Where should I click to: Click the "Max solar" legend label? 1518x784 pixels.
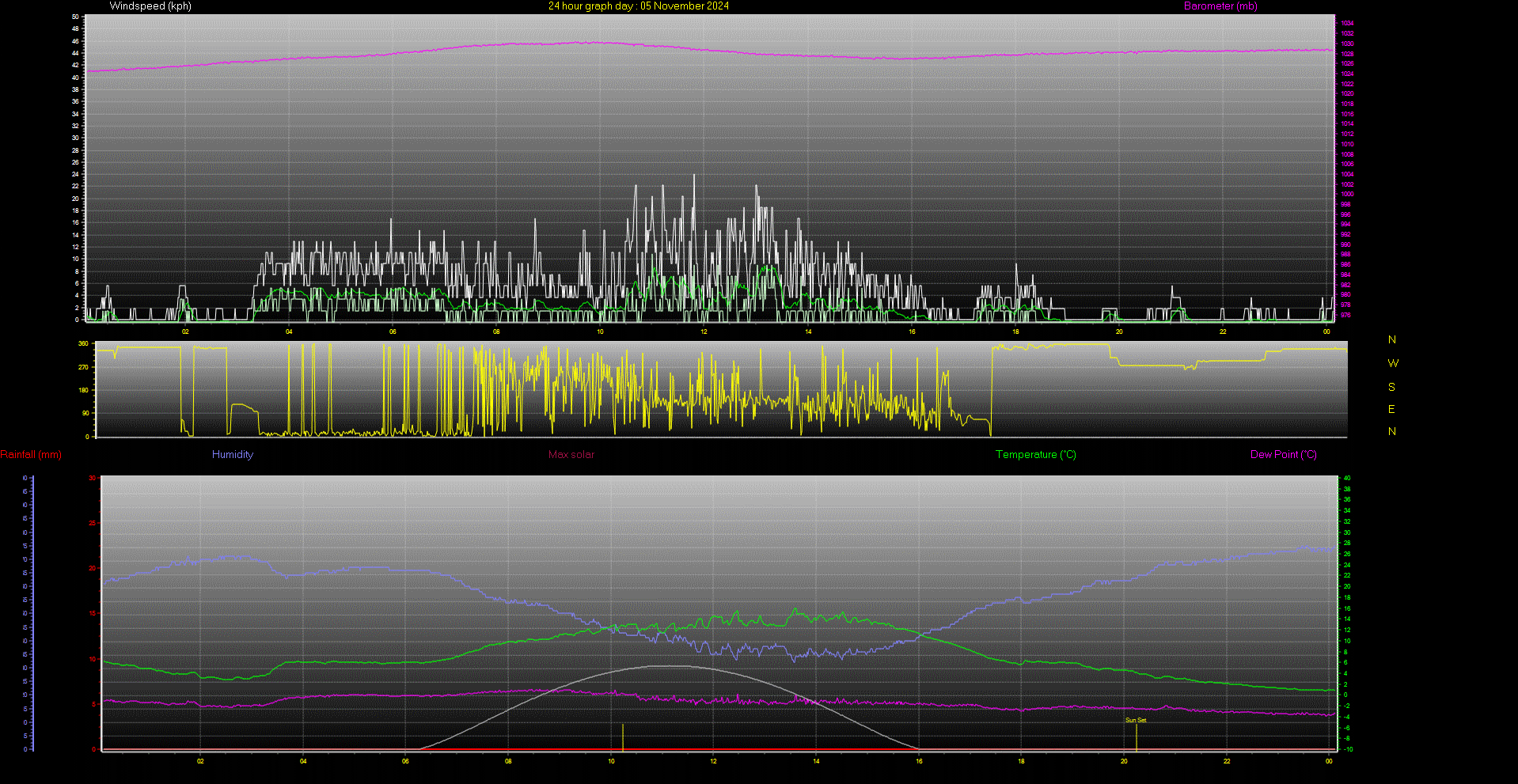[571, 455]
